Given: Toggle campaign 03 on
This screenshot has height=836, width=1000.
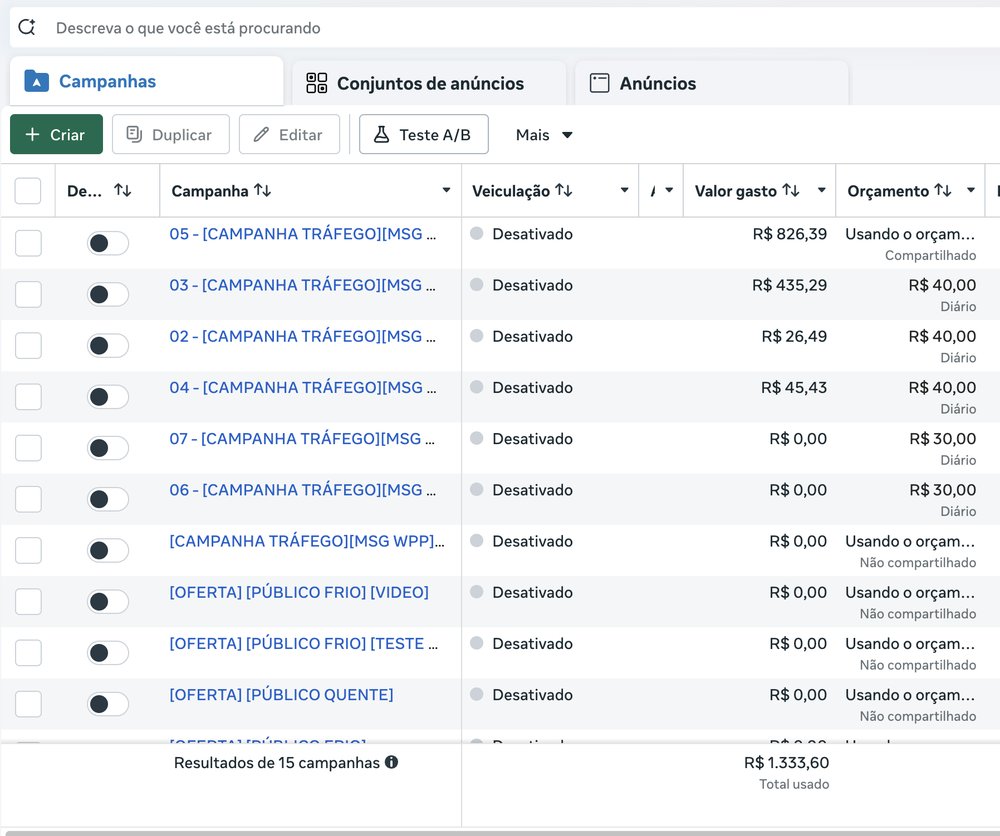Looking at the screenshot, I should 108,294.
